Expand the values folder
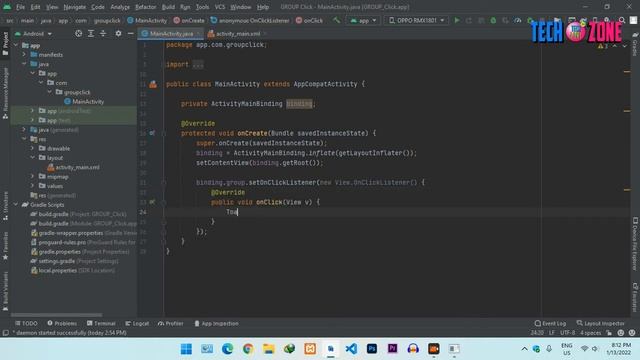This screenshot has height=360, width=640. 33,186
